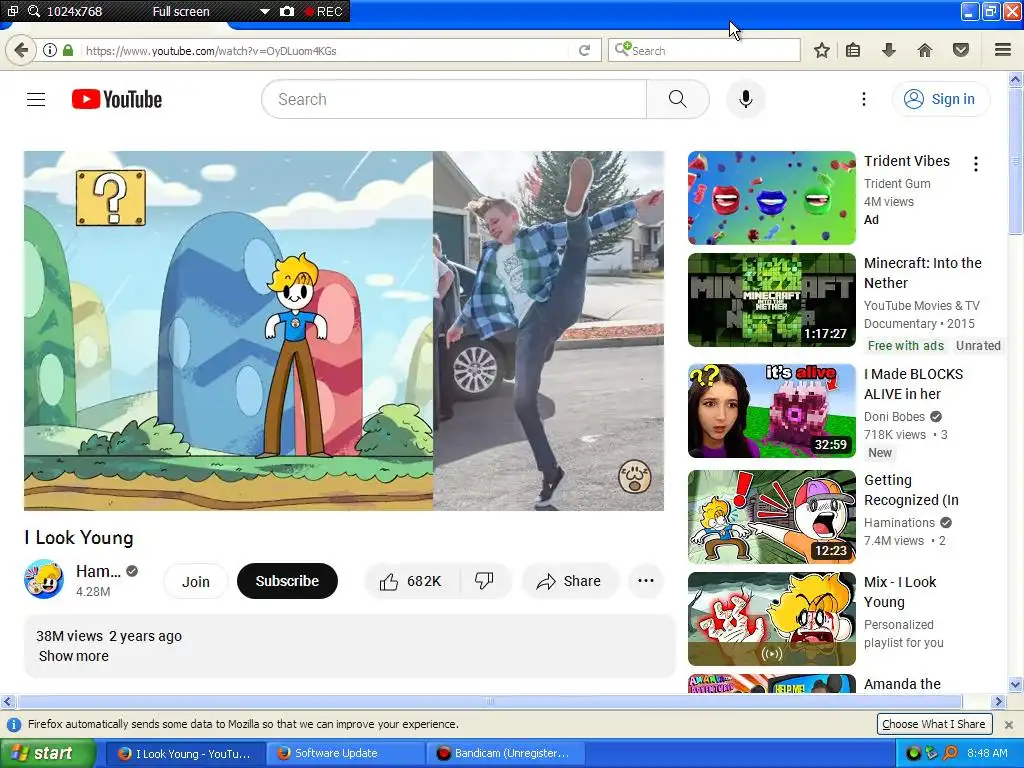Viewport: 1024px width, 768px height.
Task: Click tray search magnifier icon
Action: tap(950, 753)
